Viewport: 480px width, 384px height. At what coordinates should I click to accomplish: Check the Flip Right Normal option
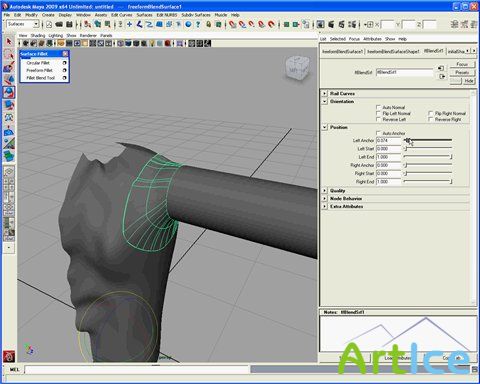[x=431, y=113]
